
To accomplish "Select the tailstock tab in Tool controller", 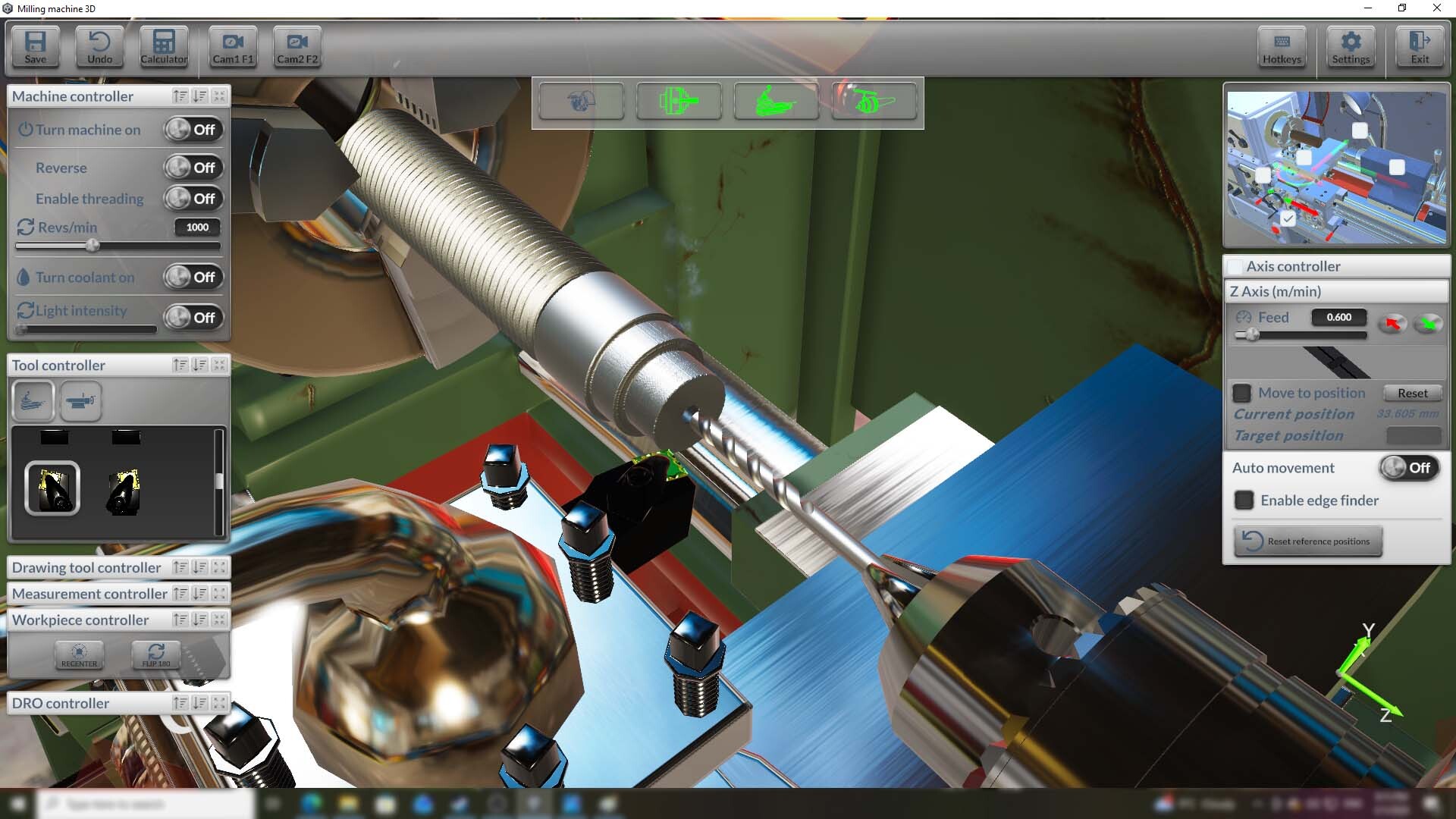I will click(80, 401).
